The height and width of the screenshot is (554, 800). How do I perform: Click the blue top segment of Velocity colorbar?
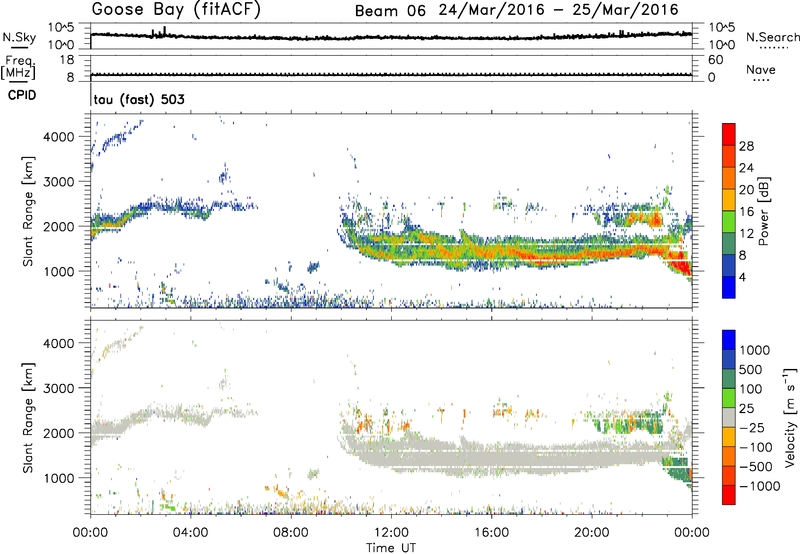click(729, 339)
